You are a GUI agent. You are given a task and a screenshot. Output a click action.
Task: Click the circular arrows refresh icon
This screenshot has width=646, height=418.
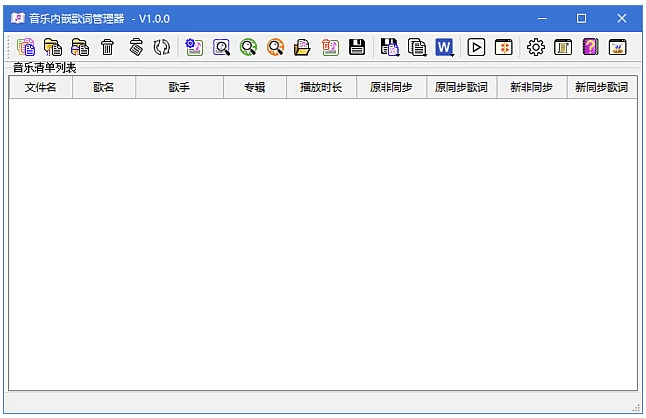(x=161, y=47)
